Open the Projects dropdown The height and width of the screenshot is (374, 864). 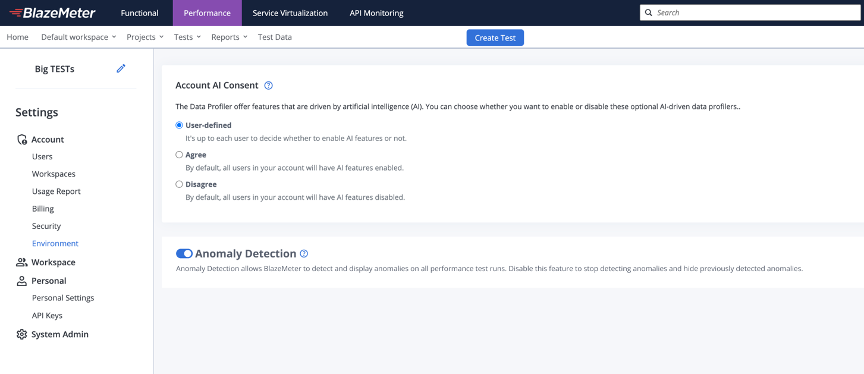[145, 37]
